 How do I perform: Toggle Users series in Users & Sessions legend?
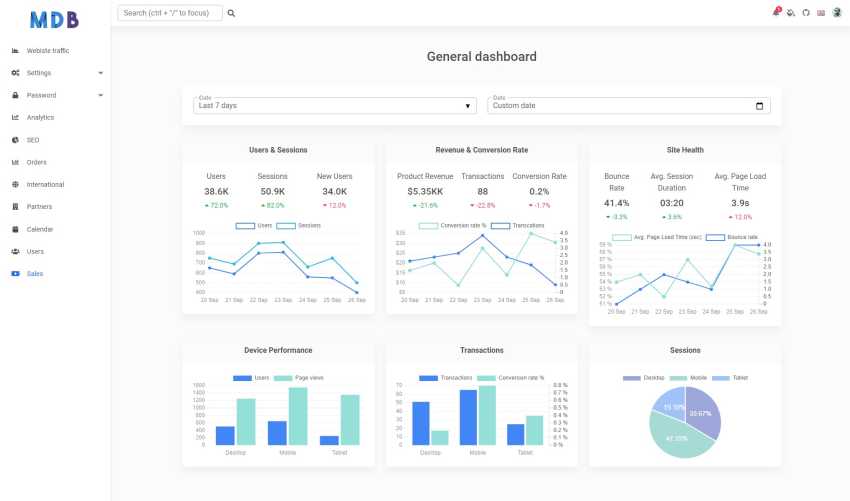click(x=254, y=226)
